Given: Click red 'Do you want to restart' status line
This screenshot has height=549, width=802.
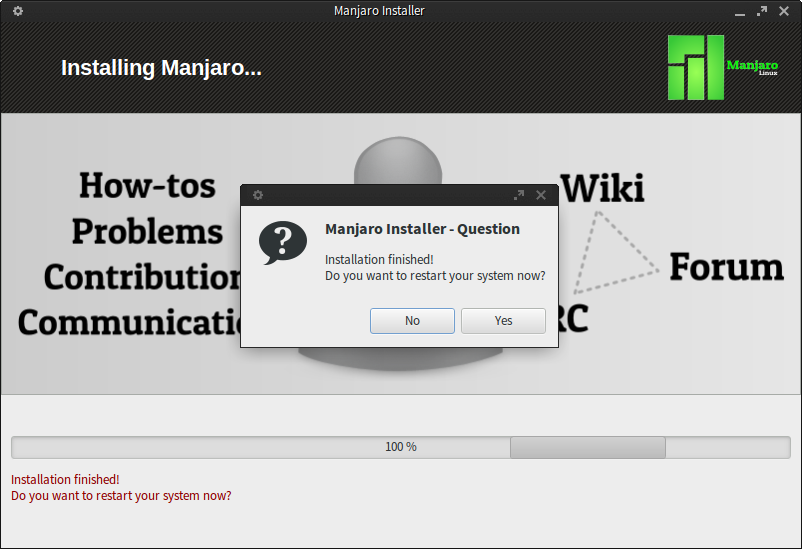Looking at the screenshot, I should [121, 496].
